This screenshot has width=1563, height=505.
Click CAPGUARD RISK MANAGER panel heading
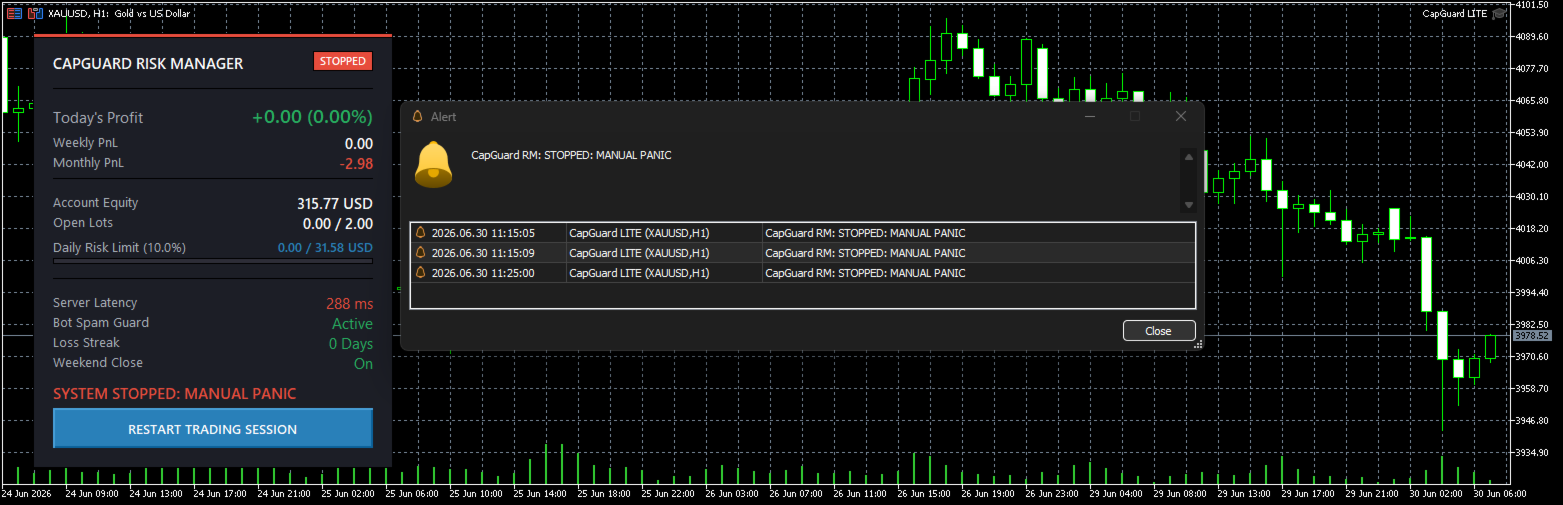pos(148,64)
